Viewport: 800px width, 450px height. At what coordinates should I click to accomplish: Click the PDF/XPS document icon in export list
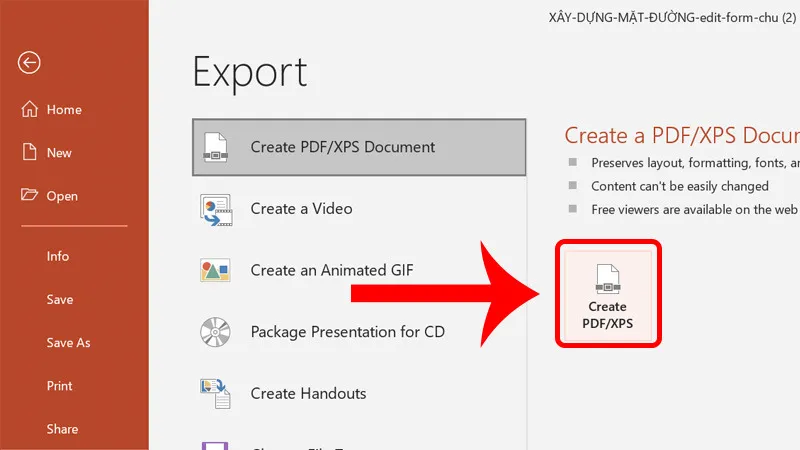click(x=216, y=147)
